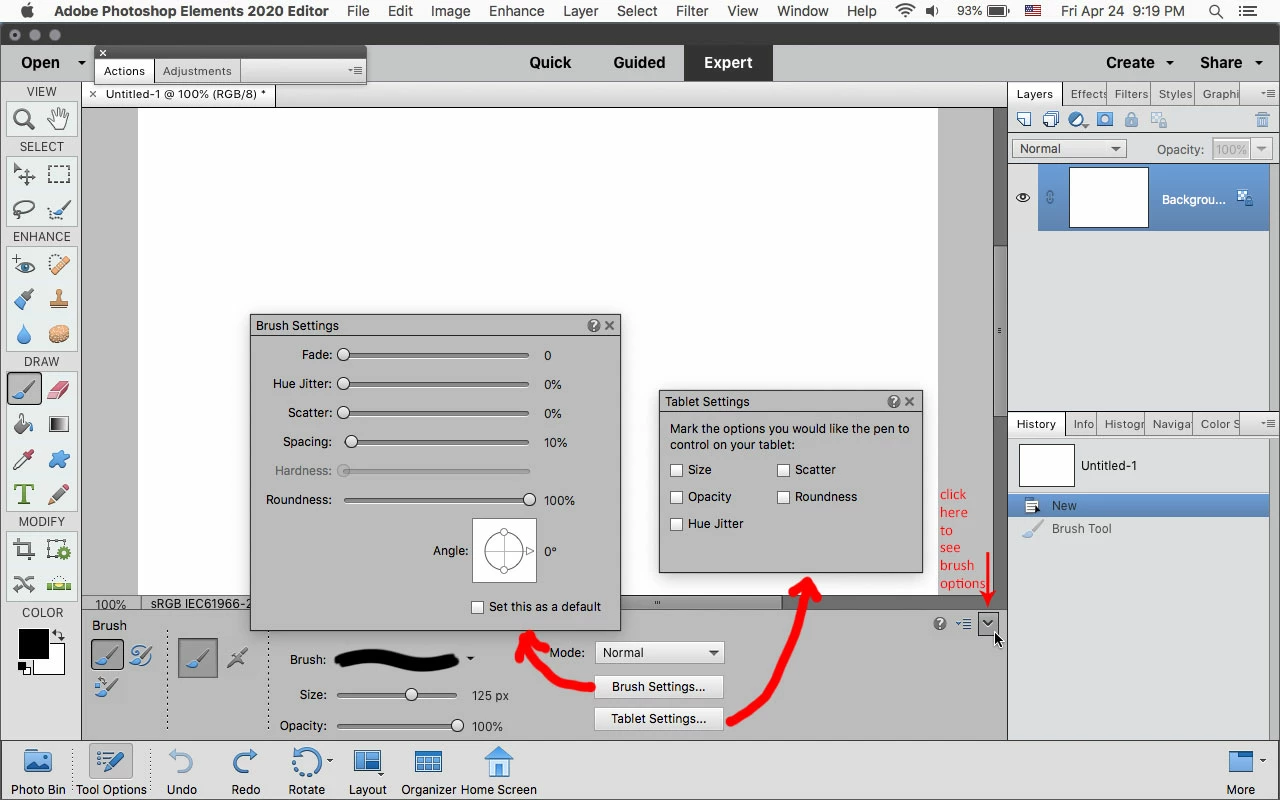
Task: Open the Enhance menu
Action: [x=516, y=11]
